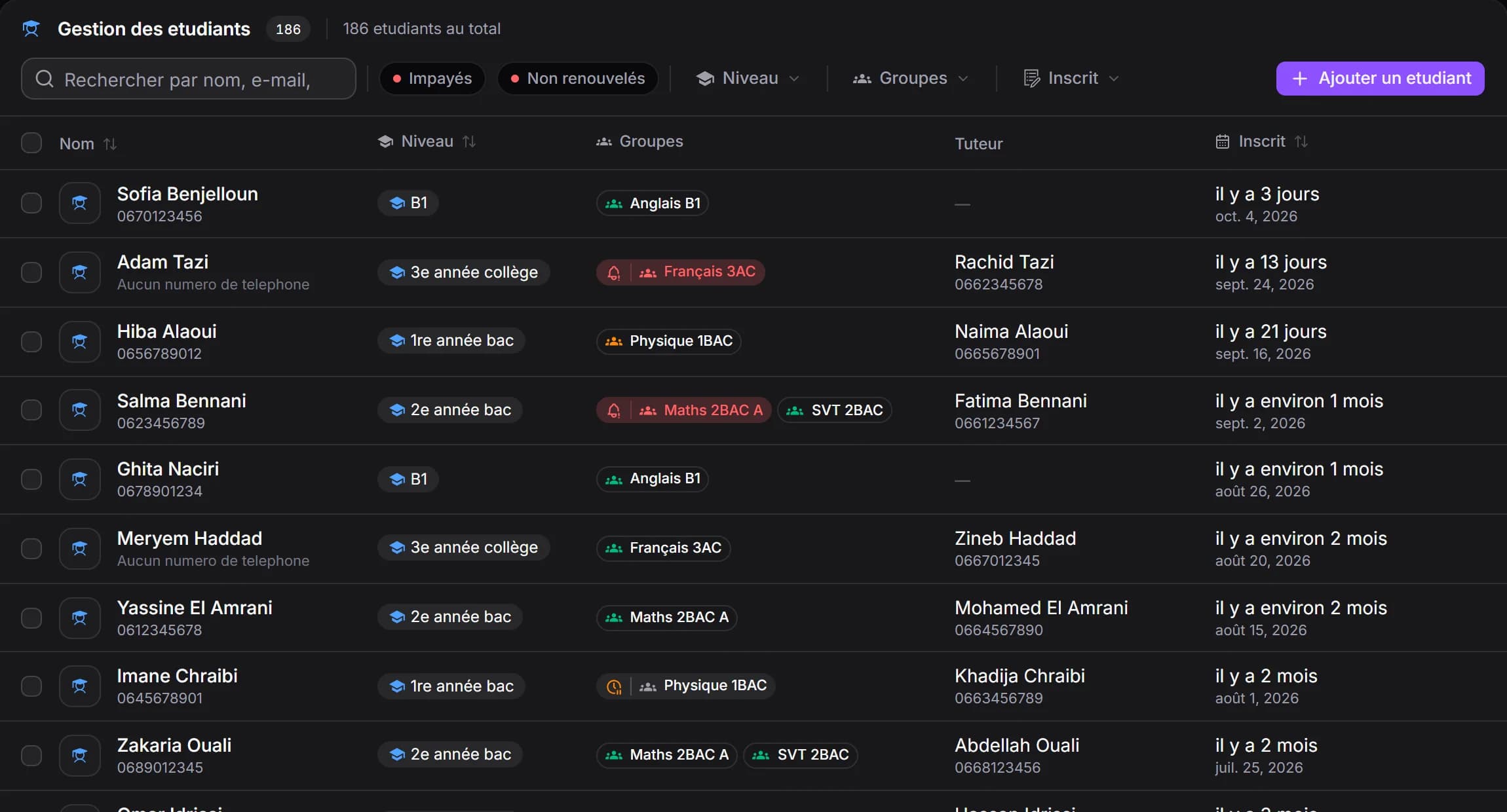Click tutor name Rachid Tazi
The image size is (1507, 812).
1004,262
